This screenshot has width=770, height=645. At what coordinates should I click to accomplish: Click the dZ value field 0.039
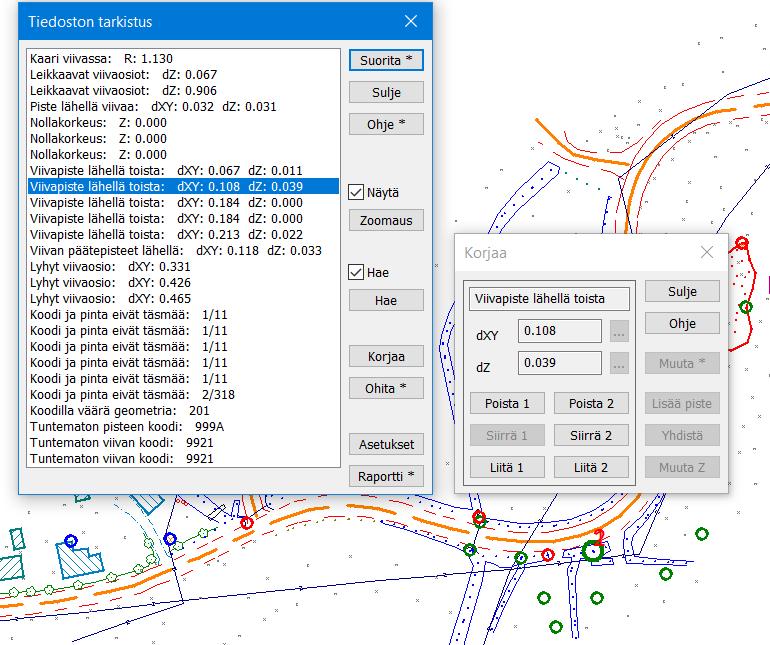(560, 363)
